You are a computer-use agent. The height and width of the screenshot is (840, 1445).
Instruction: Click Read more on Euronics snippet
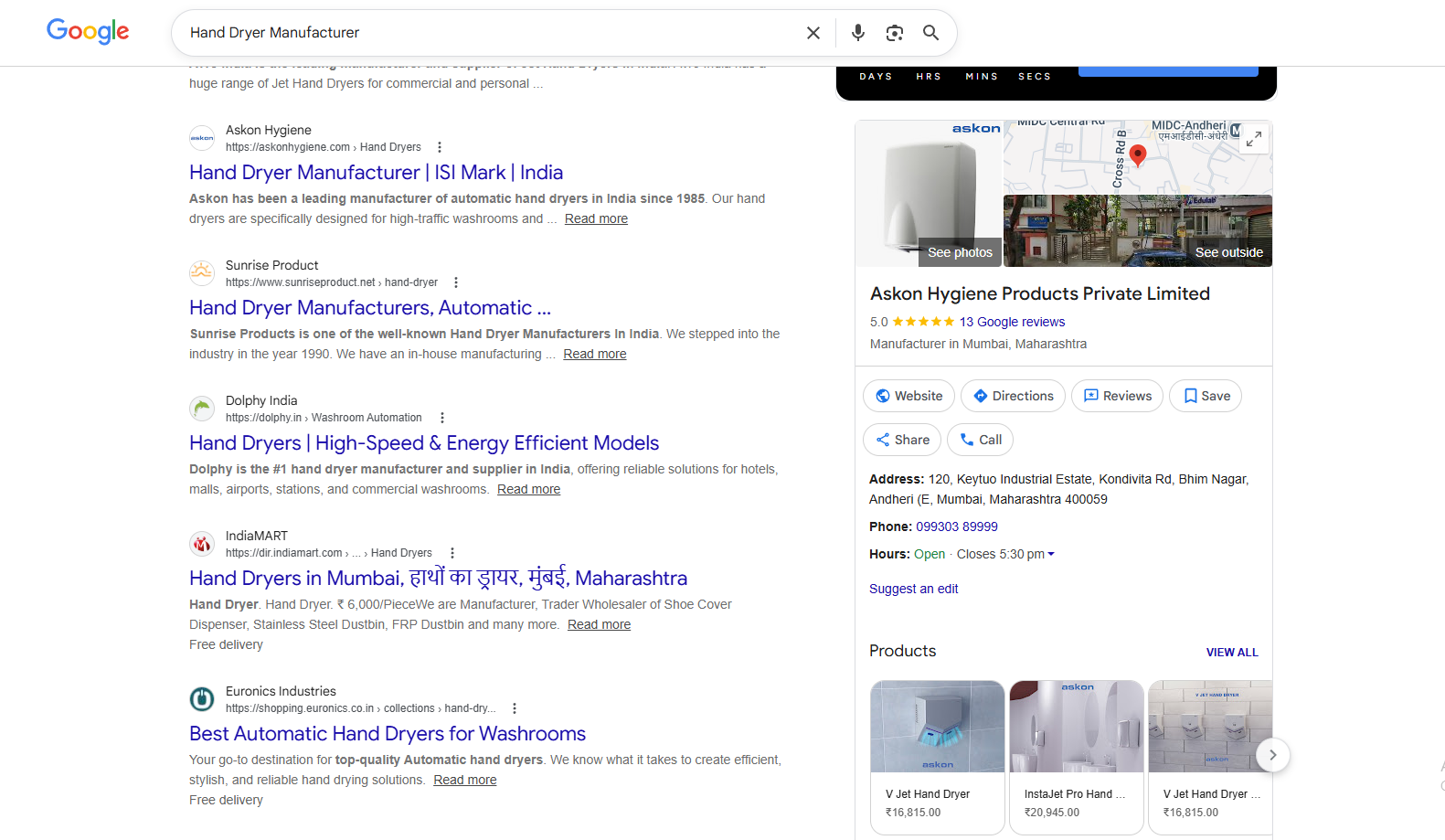click(x=465, y=780)
